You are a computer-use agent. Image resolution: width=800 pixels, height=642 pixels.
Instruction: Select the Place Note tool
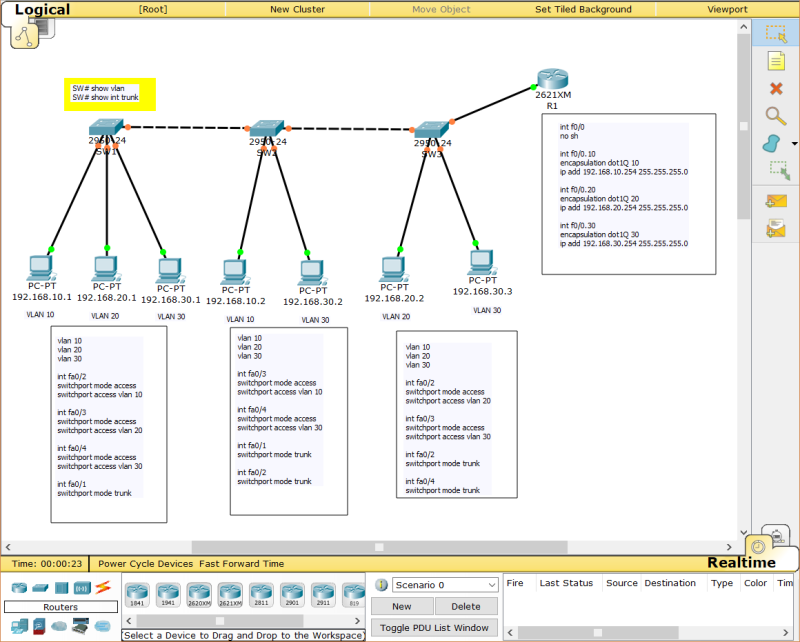tap(778, 61)
